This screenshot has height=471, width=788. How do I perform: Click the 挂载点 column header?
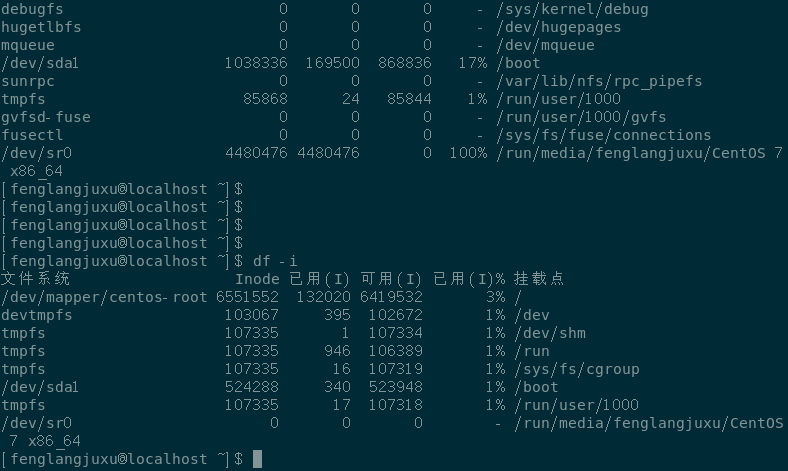tap(539, 279)
